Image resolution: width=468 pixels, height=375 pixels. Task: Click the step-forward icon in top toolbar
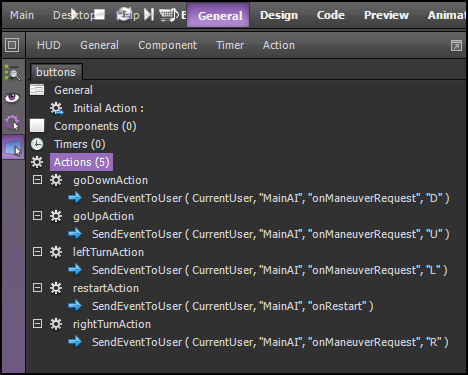coord(149,14)
